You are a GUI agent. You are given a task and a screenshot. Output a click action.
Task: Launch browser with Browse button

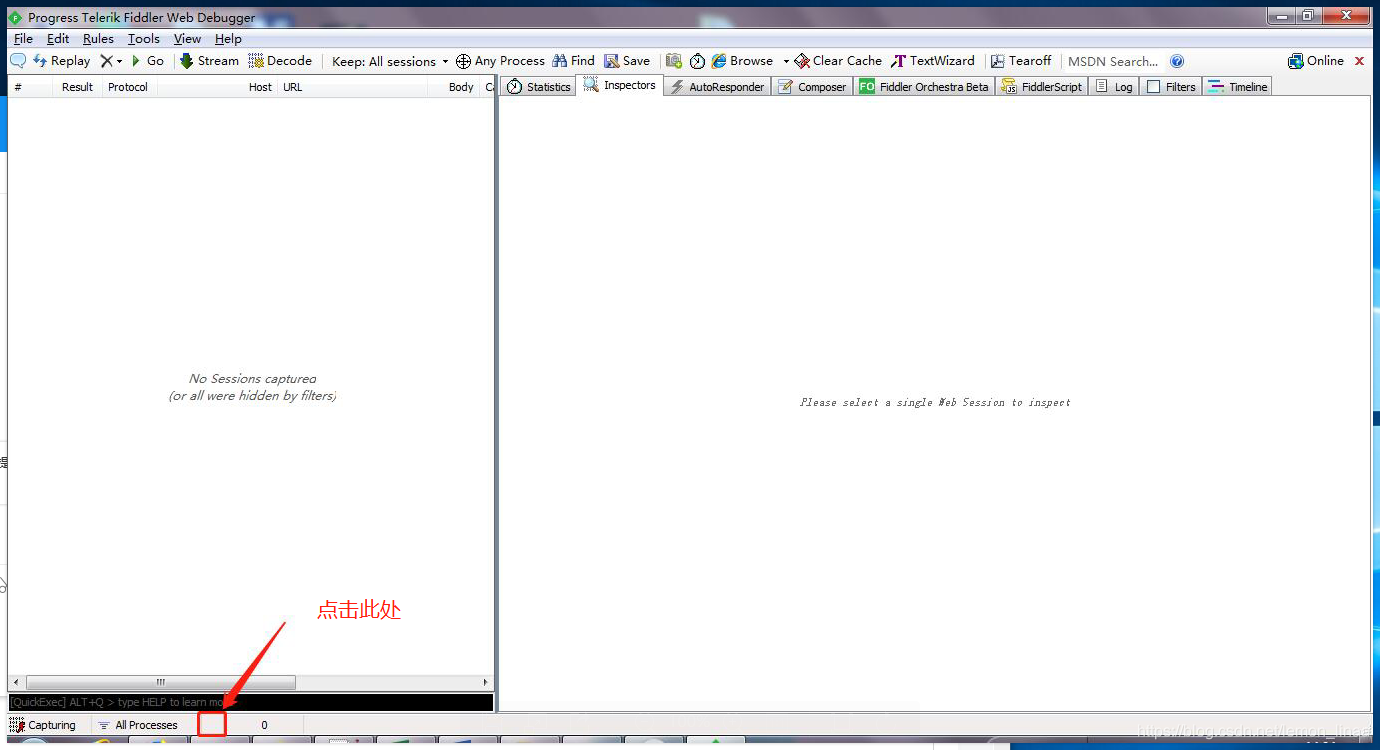click(x=742, y=61)
